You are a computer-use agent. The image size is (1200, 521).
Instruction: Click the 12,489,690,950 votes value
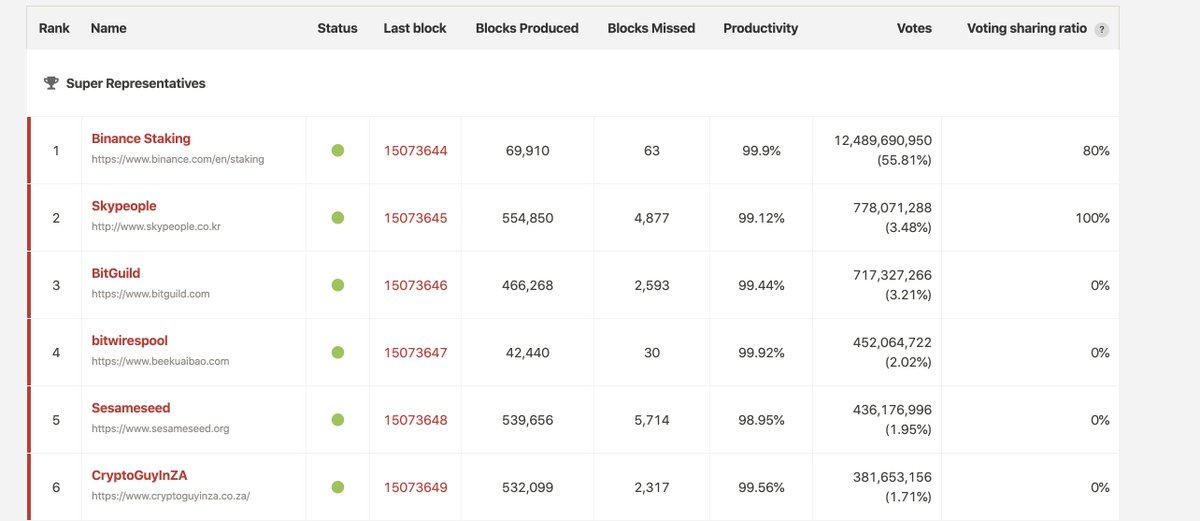click(x=883, y=141)
